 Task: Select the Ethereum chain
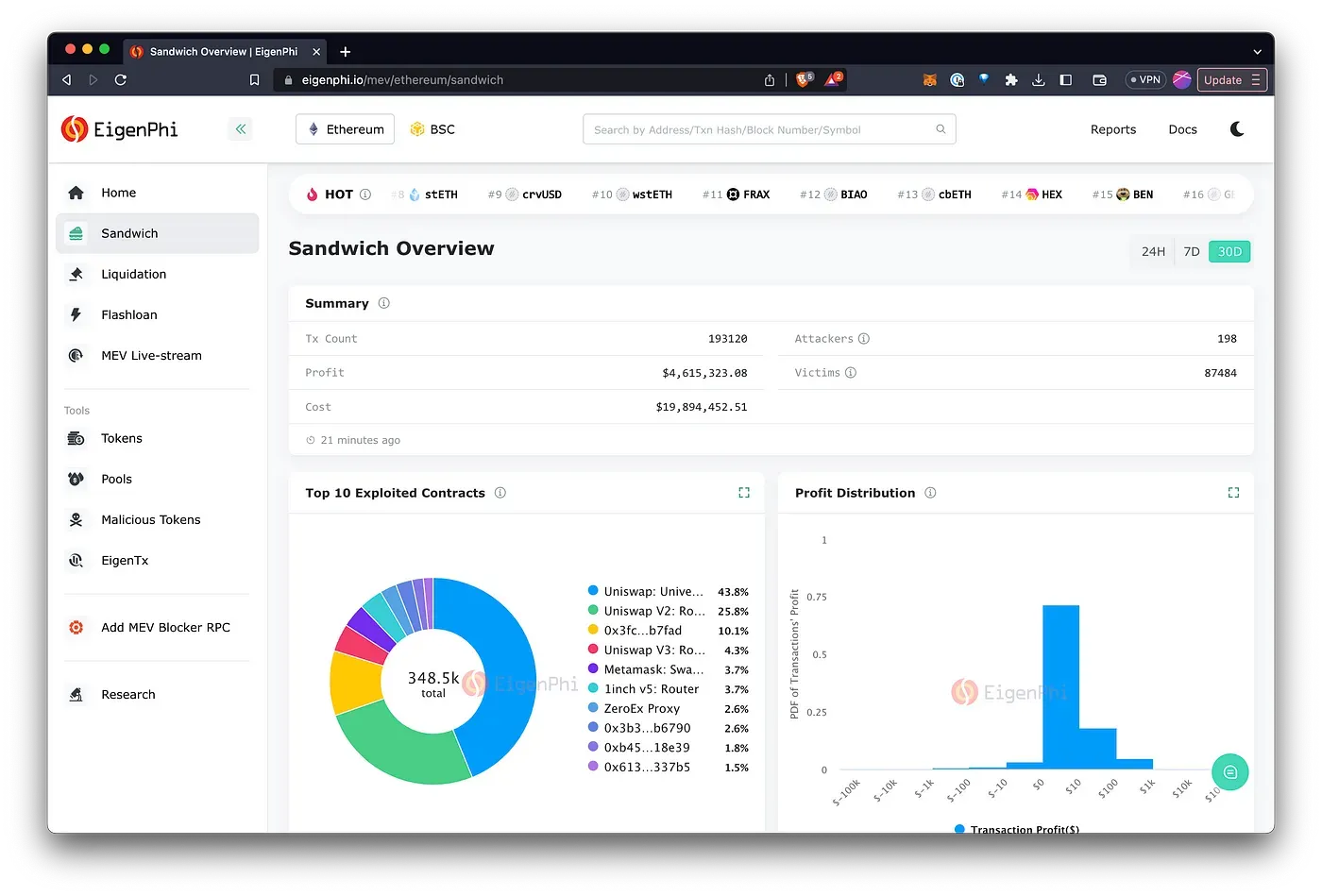coord(346,129)
